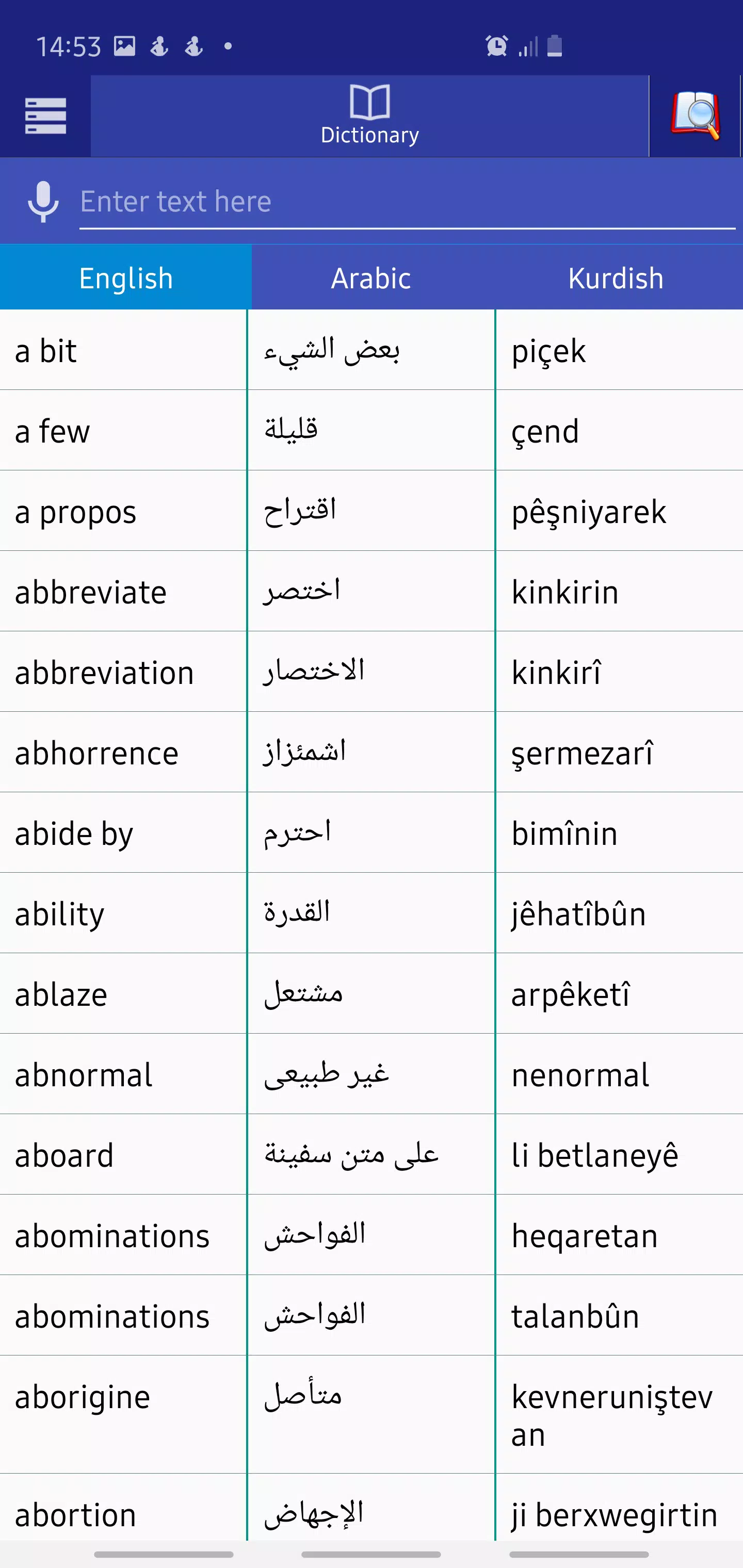Select the English language tab

125,277
